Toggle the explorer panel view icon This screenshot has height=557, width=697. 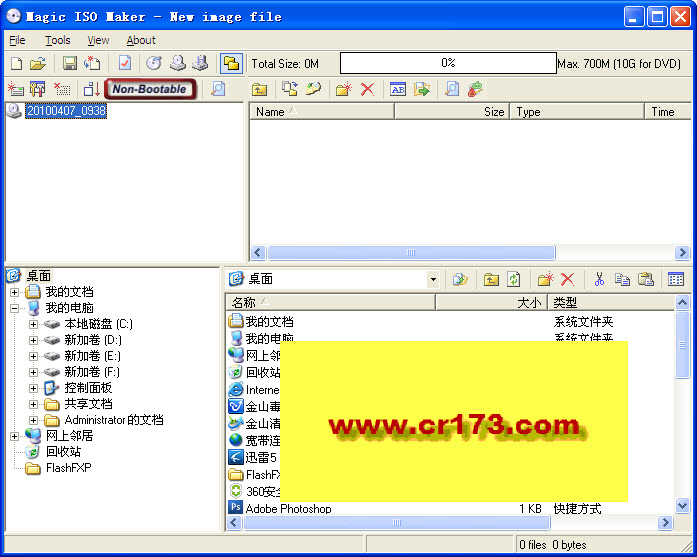[231, 64]
